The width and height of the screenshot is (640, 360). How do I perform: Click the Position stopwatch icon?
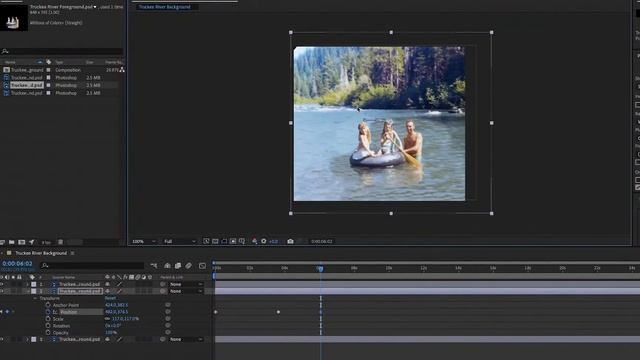[48, 312]
